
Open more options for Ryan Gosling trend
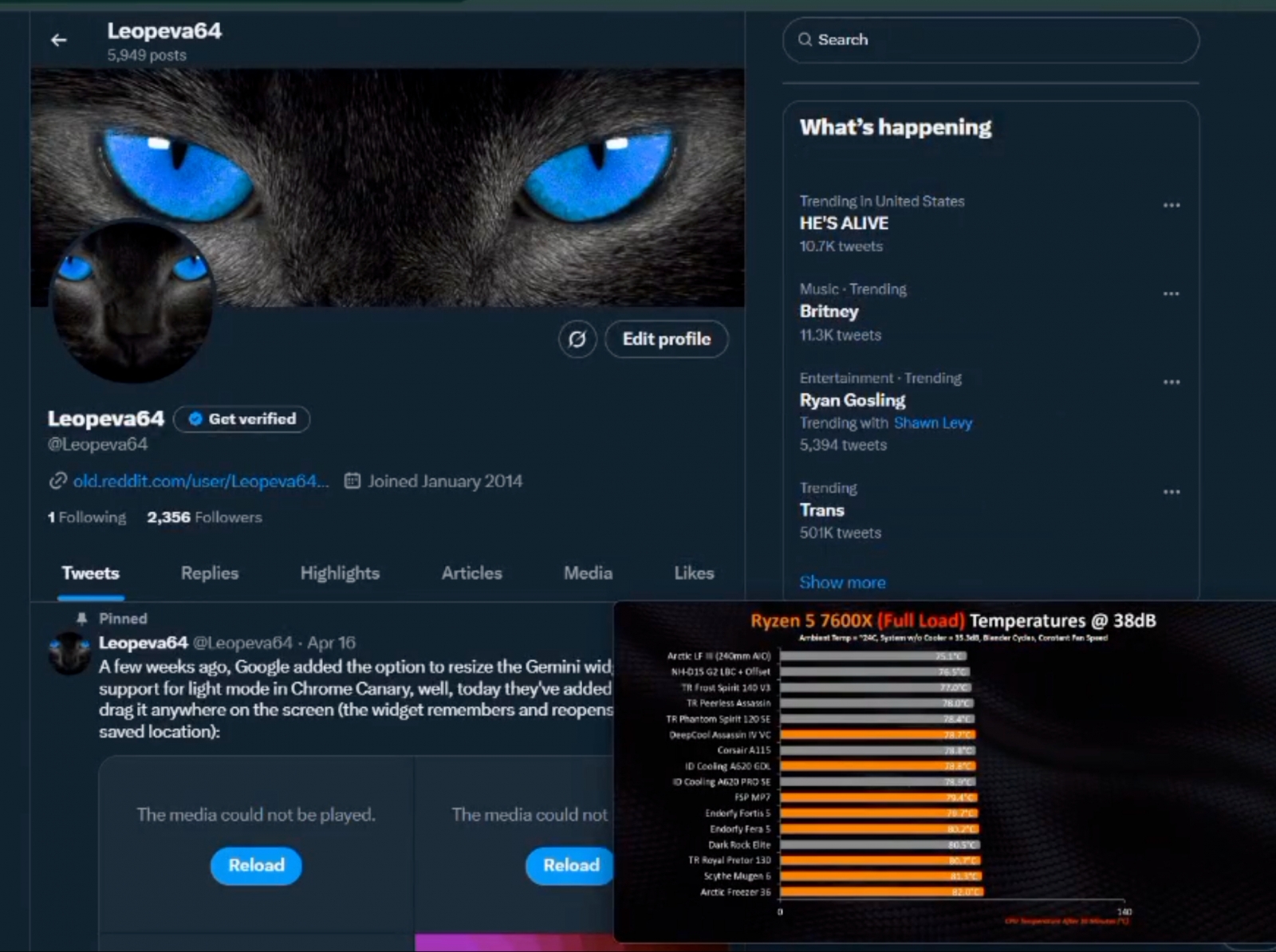coord(1171,382)
